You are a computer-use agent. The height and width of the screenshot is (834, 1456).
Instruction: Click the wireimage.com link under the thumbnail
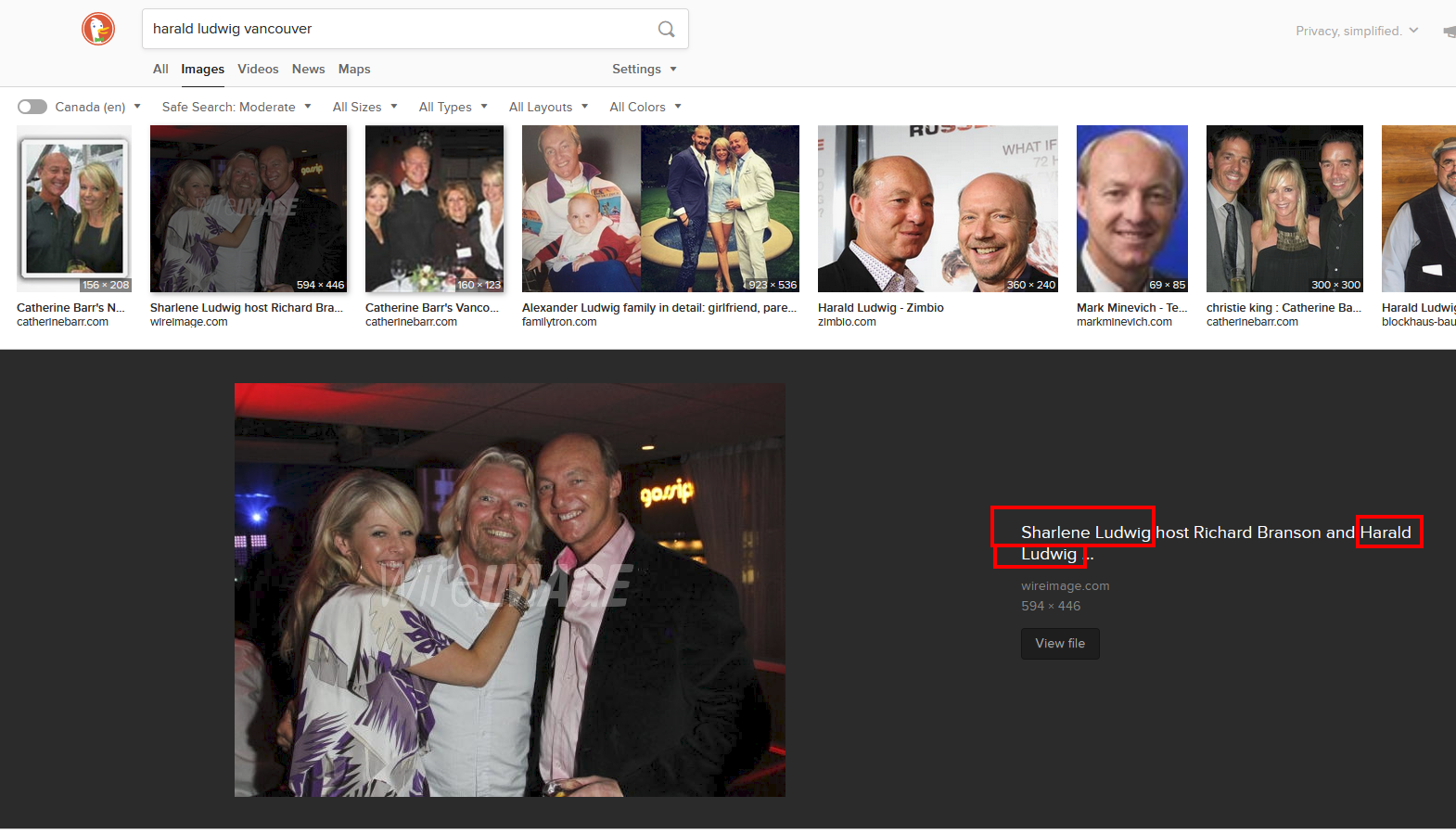[x=188, y=322]
